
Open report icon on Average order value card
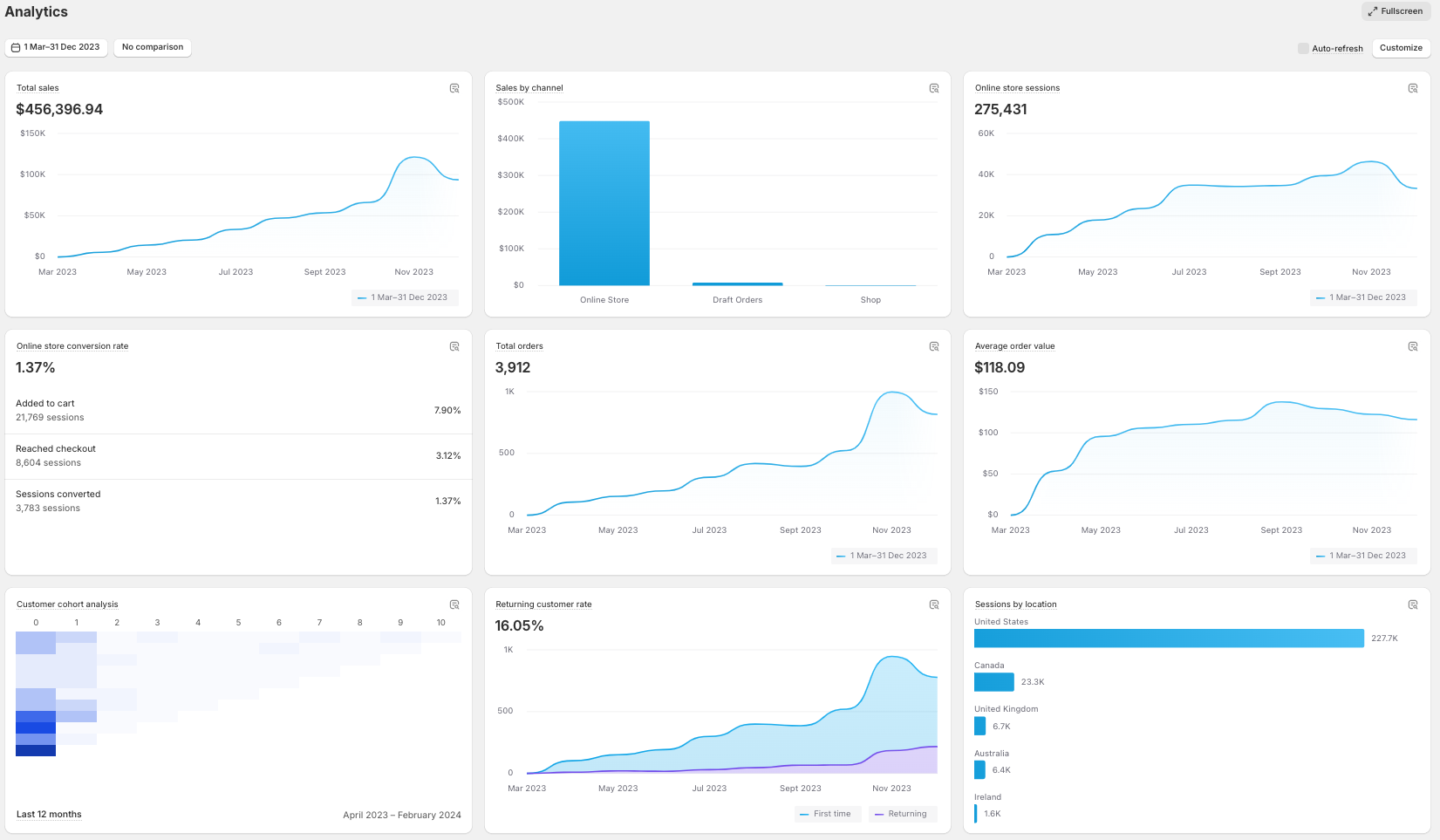tap(1413, 346)
